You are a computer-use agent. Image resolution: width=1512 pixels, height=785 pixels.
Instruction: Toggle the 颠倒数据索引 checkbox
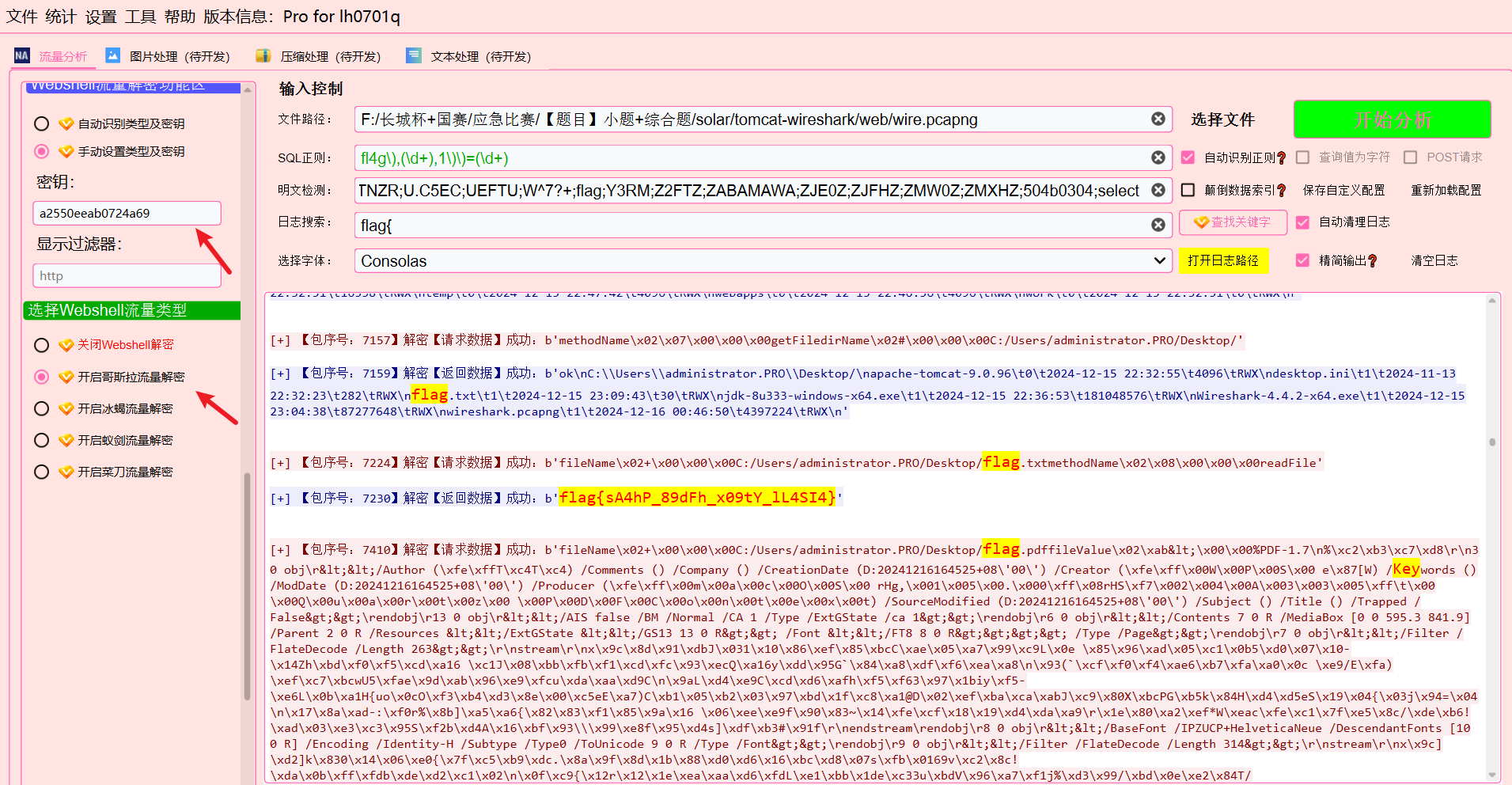point(1188,190)
